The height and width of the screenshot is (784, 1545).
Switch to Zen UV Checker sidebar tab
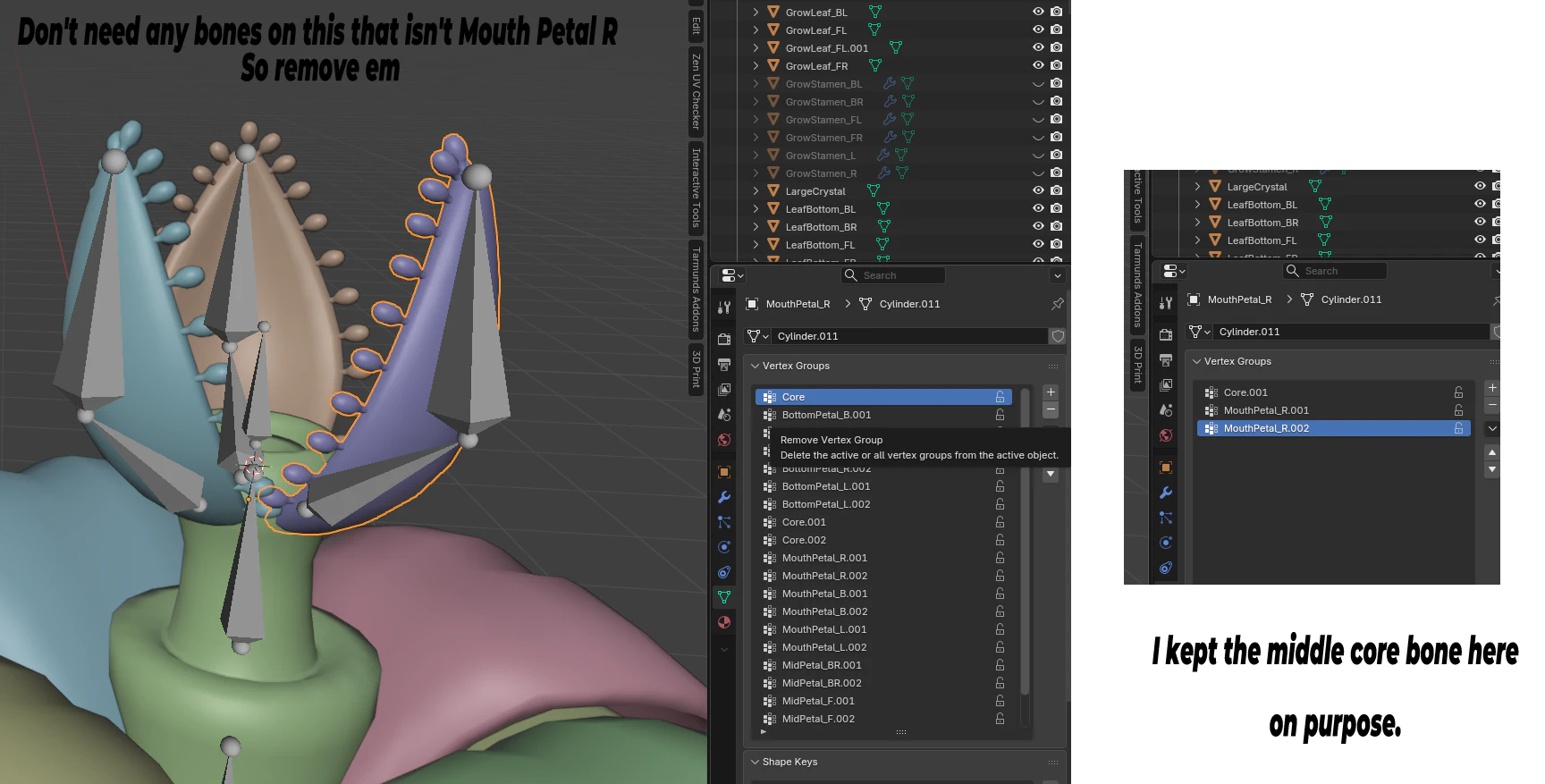[696, 91]
